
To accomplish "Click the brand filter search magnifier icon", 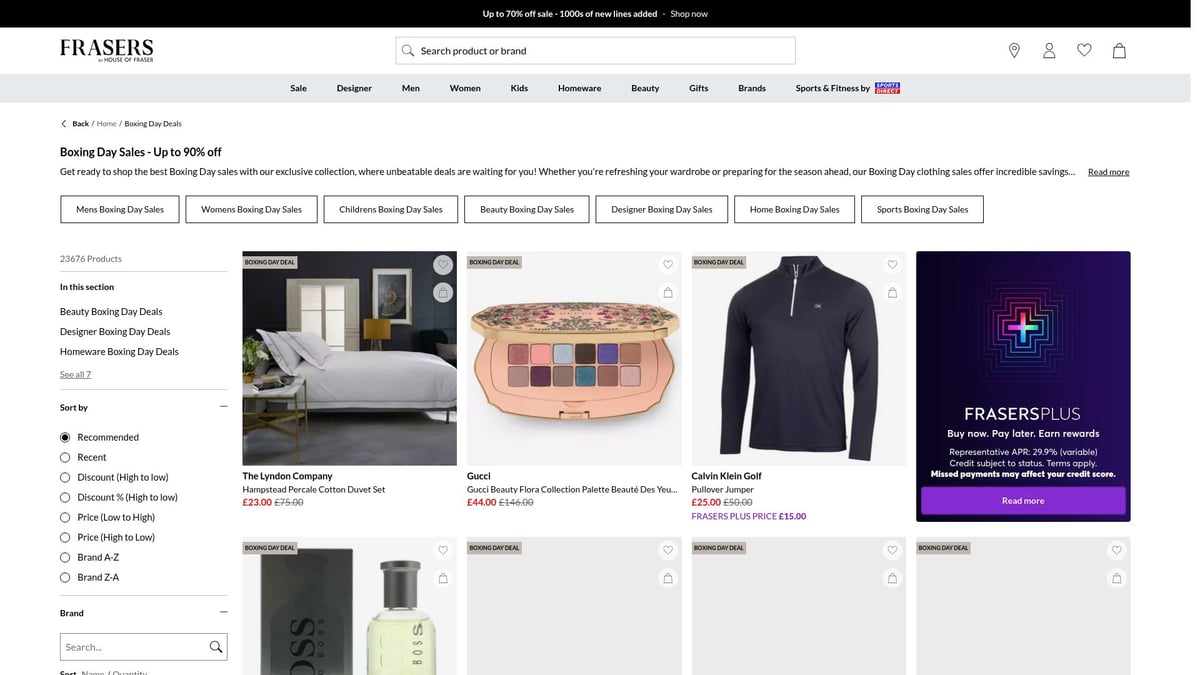I will tap(215, 646).
